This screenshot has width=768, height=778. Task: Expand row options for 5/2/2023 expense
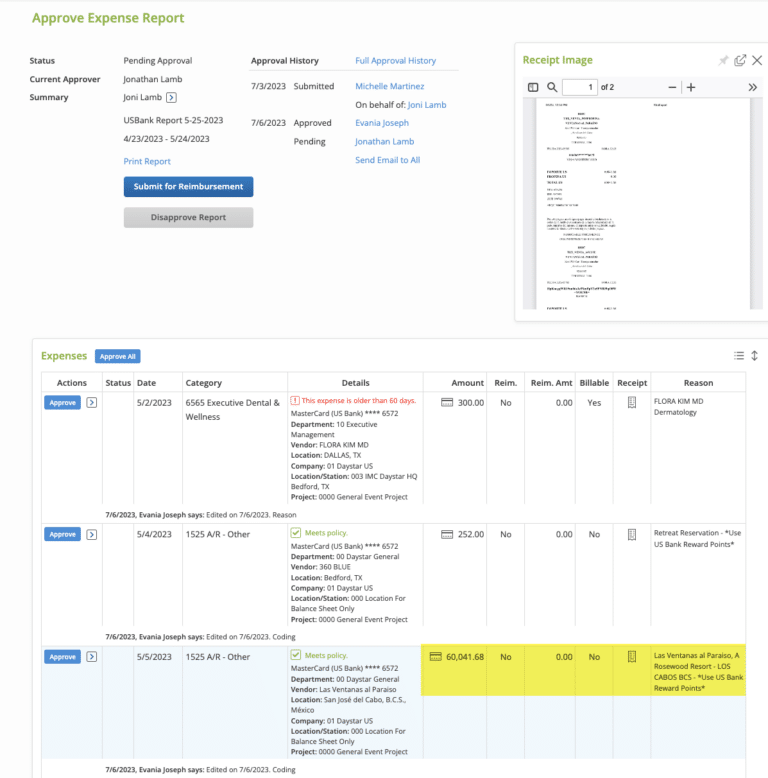tap(92, 403)
